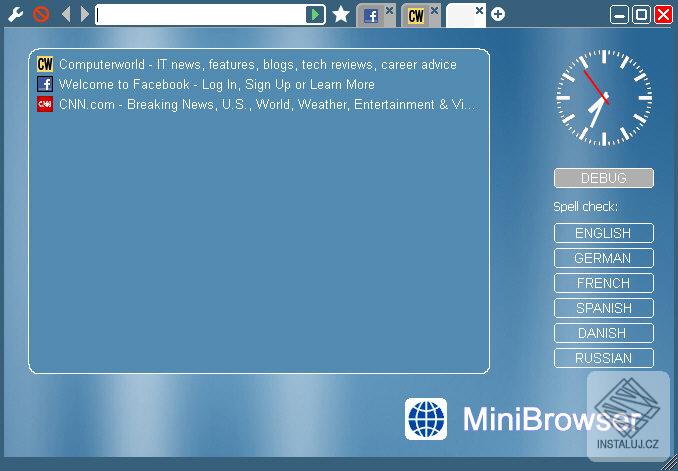Close the Computerworld CW tab
Screen dimensions: 678x471
435,10
